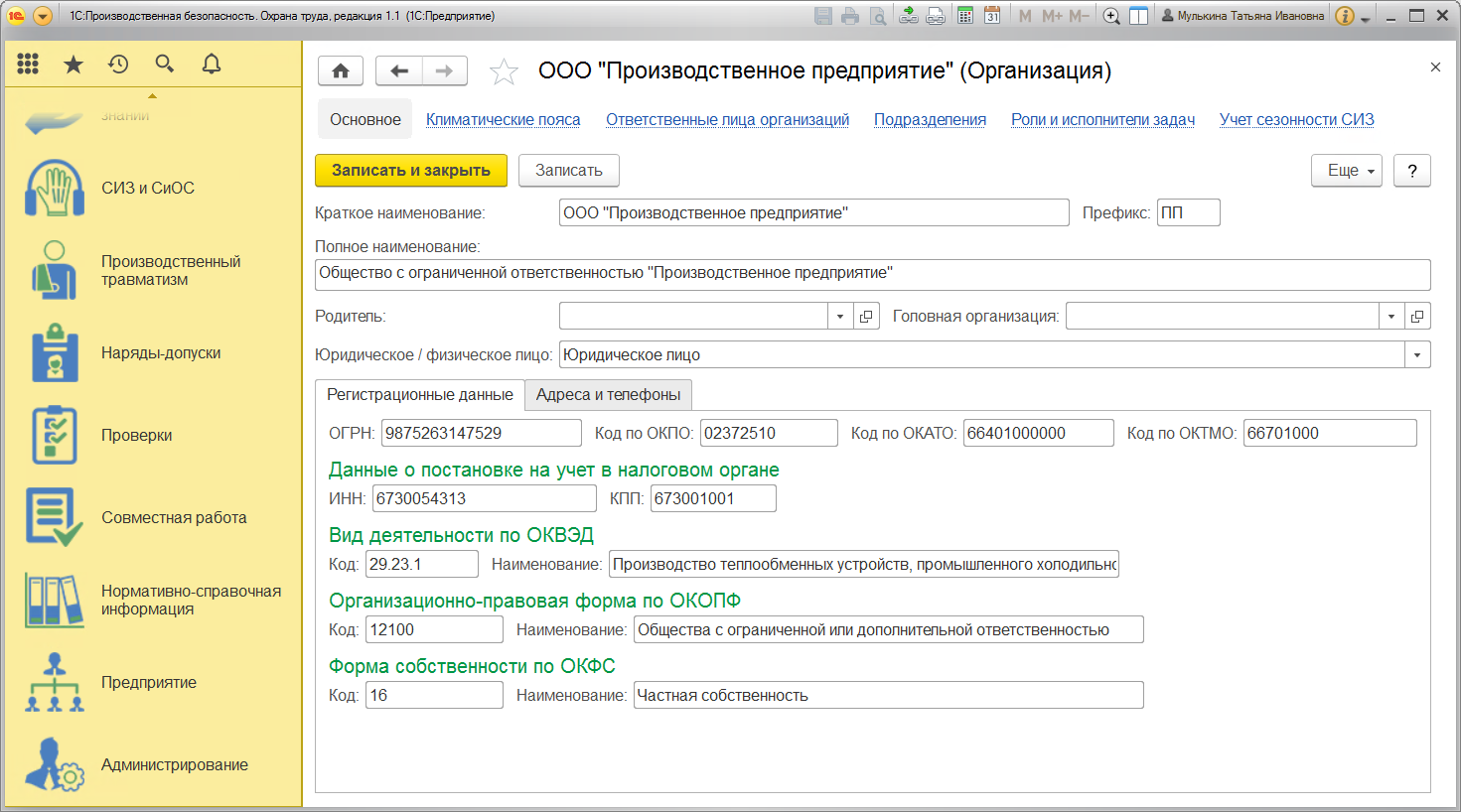Image resolution: width=1461 pixels, height=812 pixels.
Task: Close the organization form with X
Action: click(1435, 68)
